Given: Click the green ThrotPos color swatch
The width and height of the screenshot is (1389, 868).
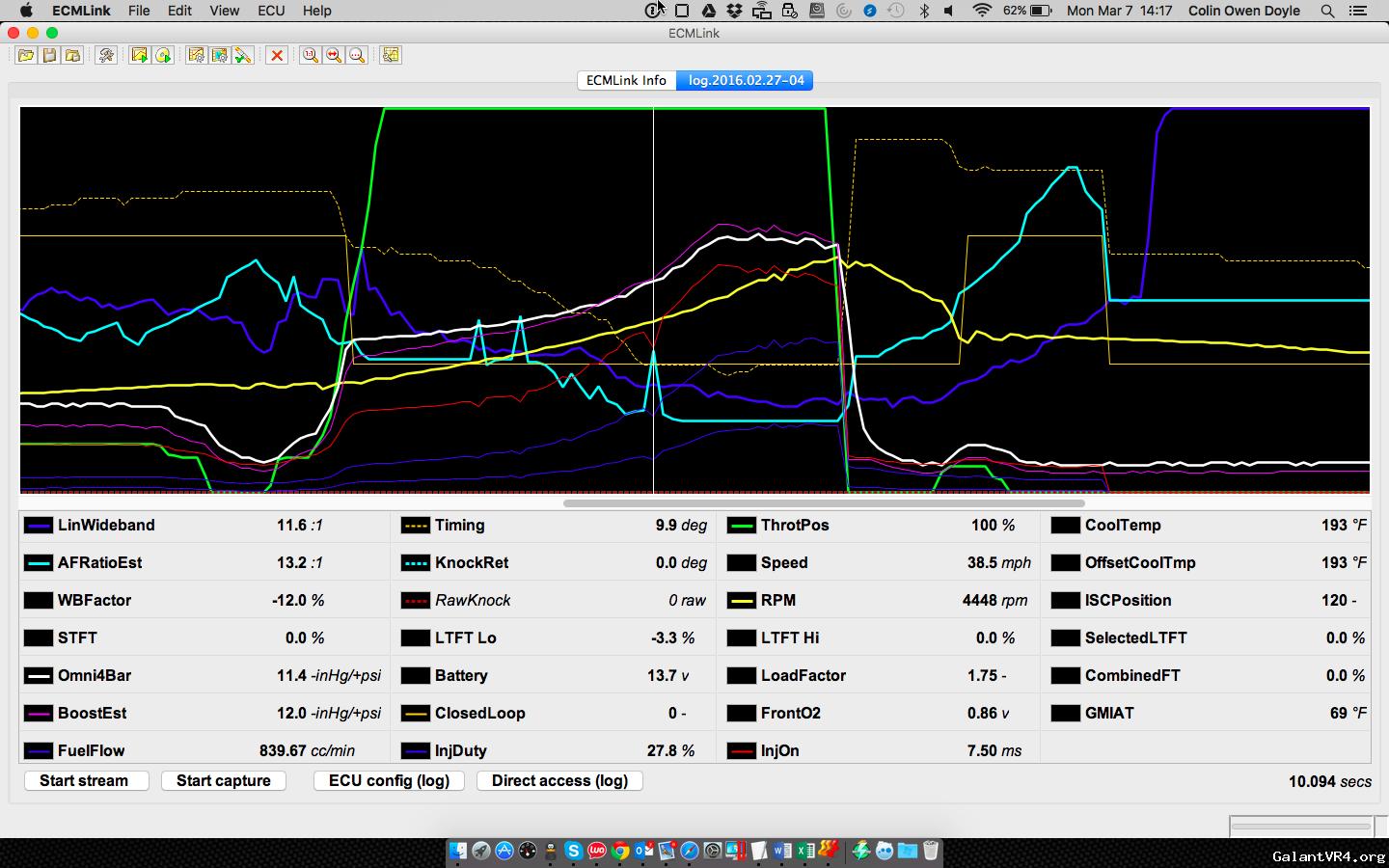Looking at the screenshot, I should (741, 526).
